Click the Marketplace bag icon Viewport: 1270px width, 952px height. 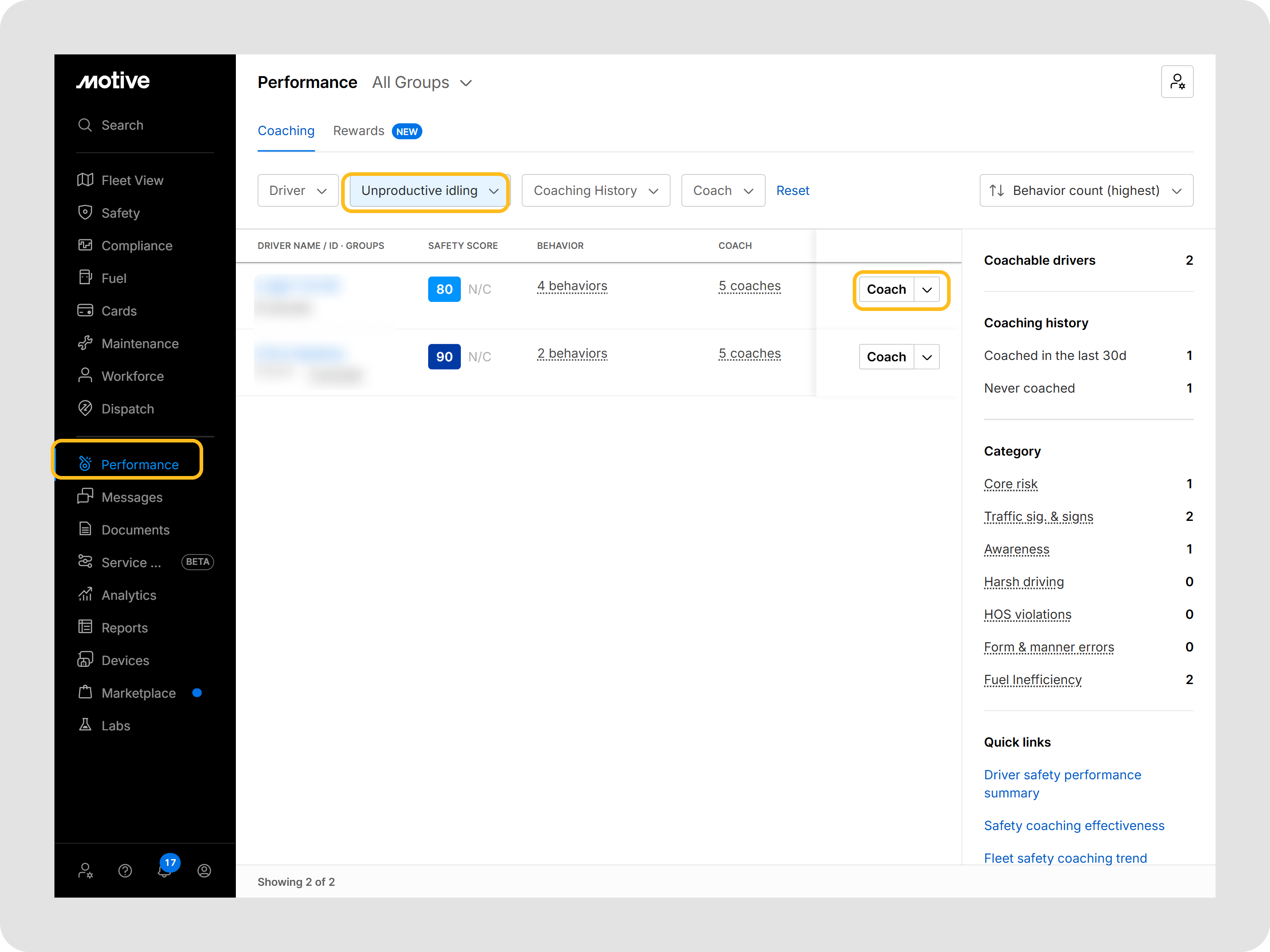85,693
